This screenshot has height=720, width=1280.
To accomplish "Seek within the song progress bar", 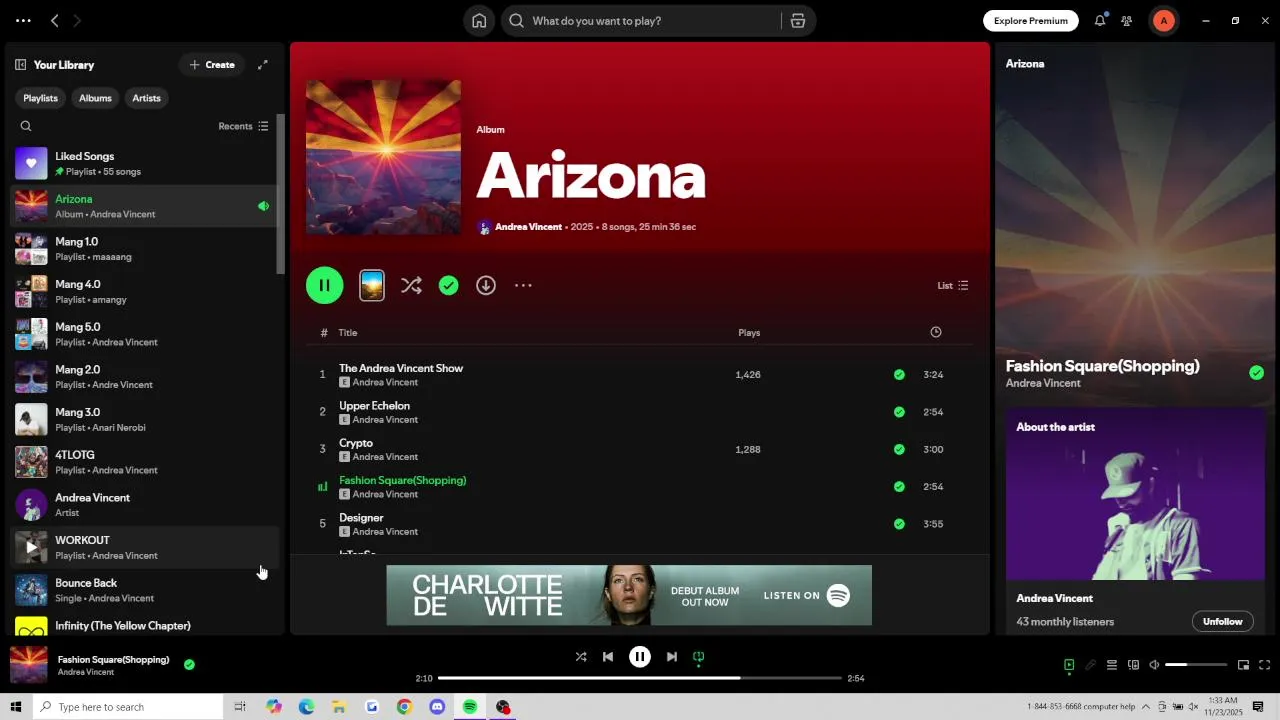I will (640, 678).
